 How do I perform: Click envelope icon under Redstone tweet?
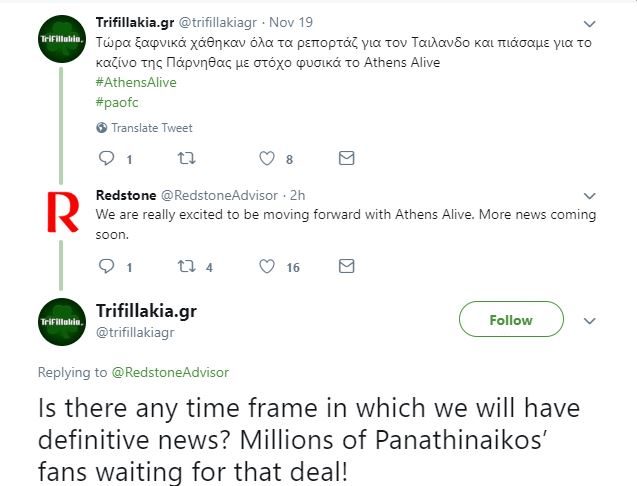[346, 267]
